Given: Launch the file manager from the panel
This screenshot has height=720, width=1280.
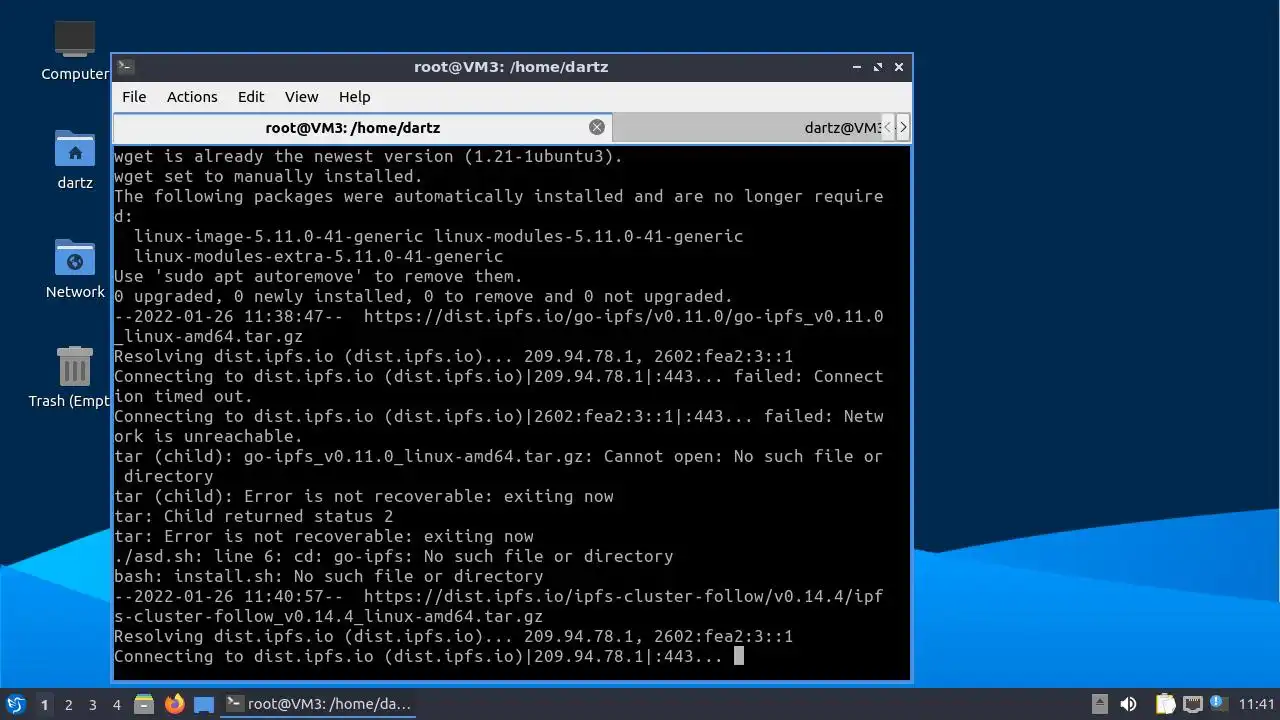Looking at the screenshot, I should click(x=144, y=704).
